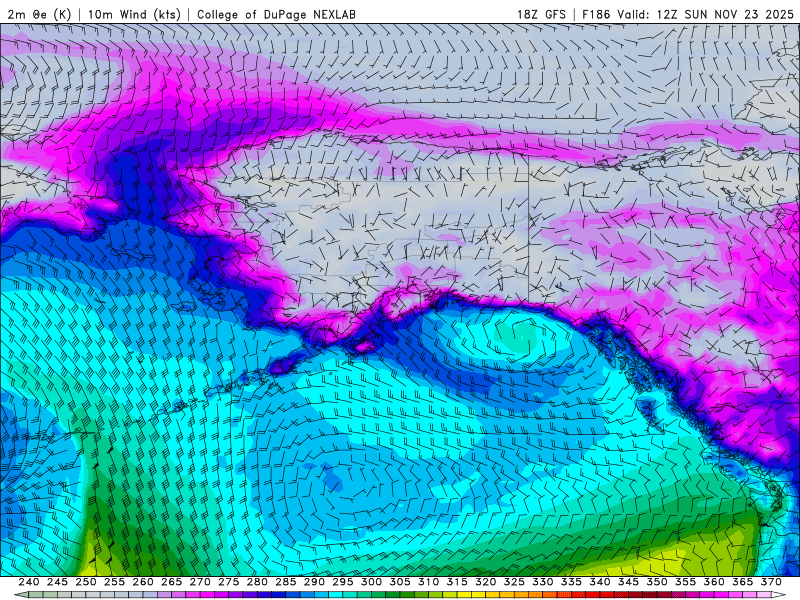Click the 300 colorbar scale label

point(371,582)
